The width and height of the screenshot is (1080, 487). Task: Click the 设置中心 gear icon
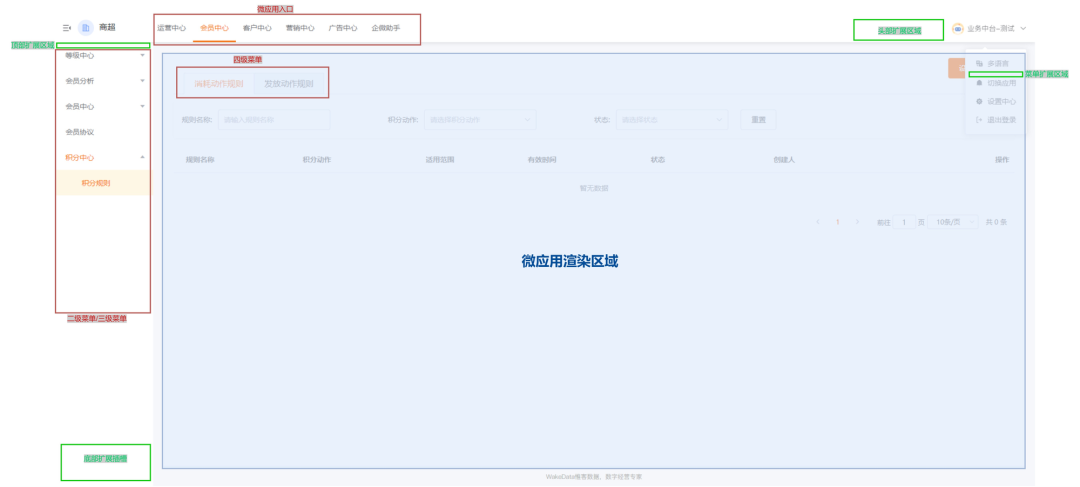[x=979, y=101]
